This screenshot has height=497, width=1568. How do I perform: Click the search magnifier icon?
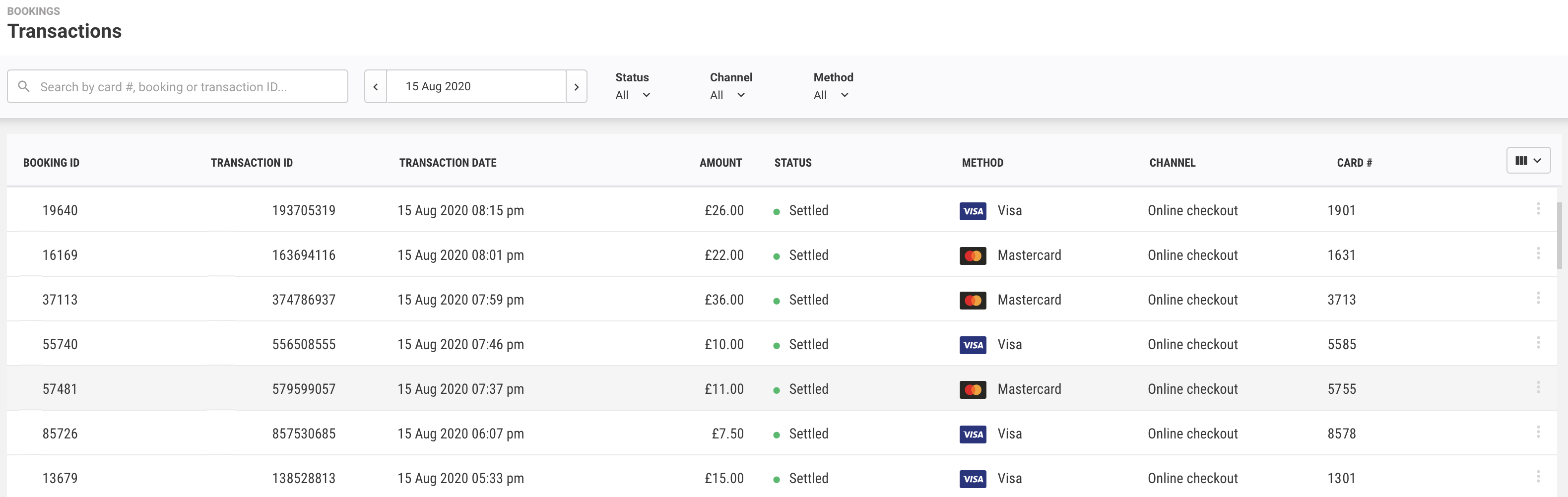pos(24,86)
